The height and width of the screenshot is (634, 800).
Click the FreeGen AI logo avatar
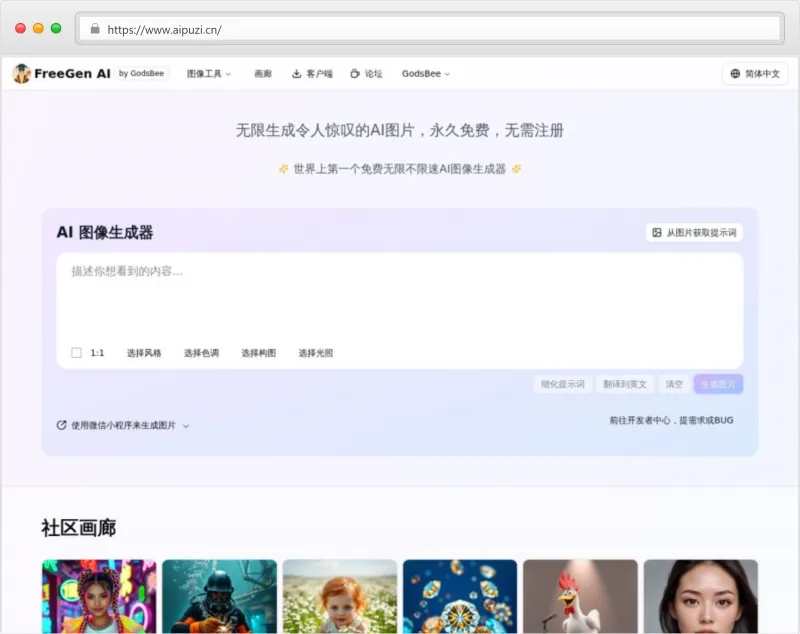[22, 74]
